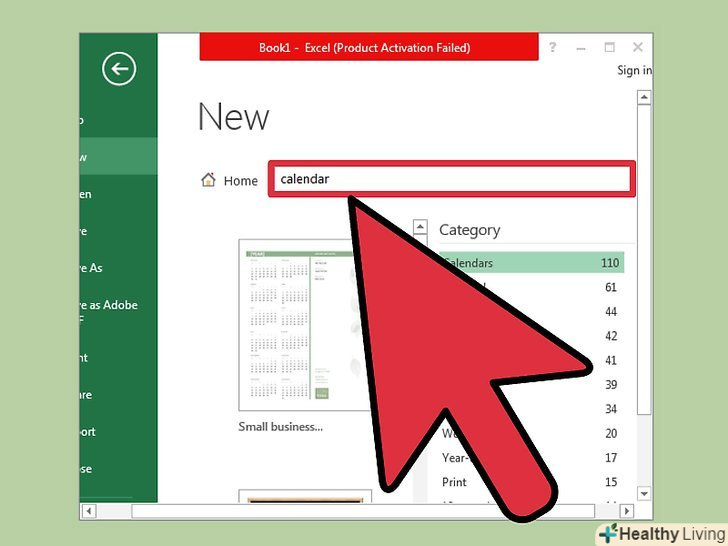
Task: Click the calendar search input field
Action: coord(452,179)
